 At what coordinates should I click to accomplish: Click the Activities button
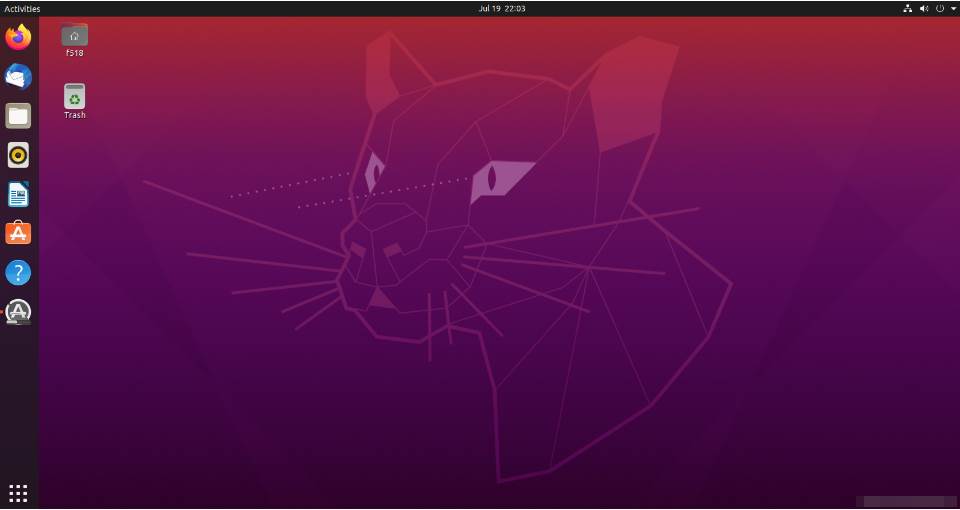click(x=22, y=9)
